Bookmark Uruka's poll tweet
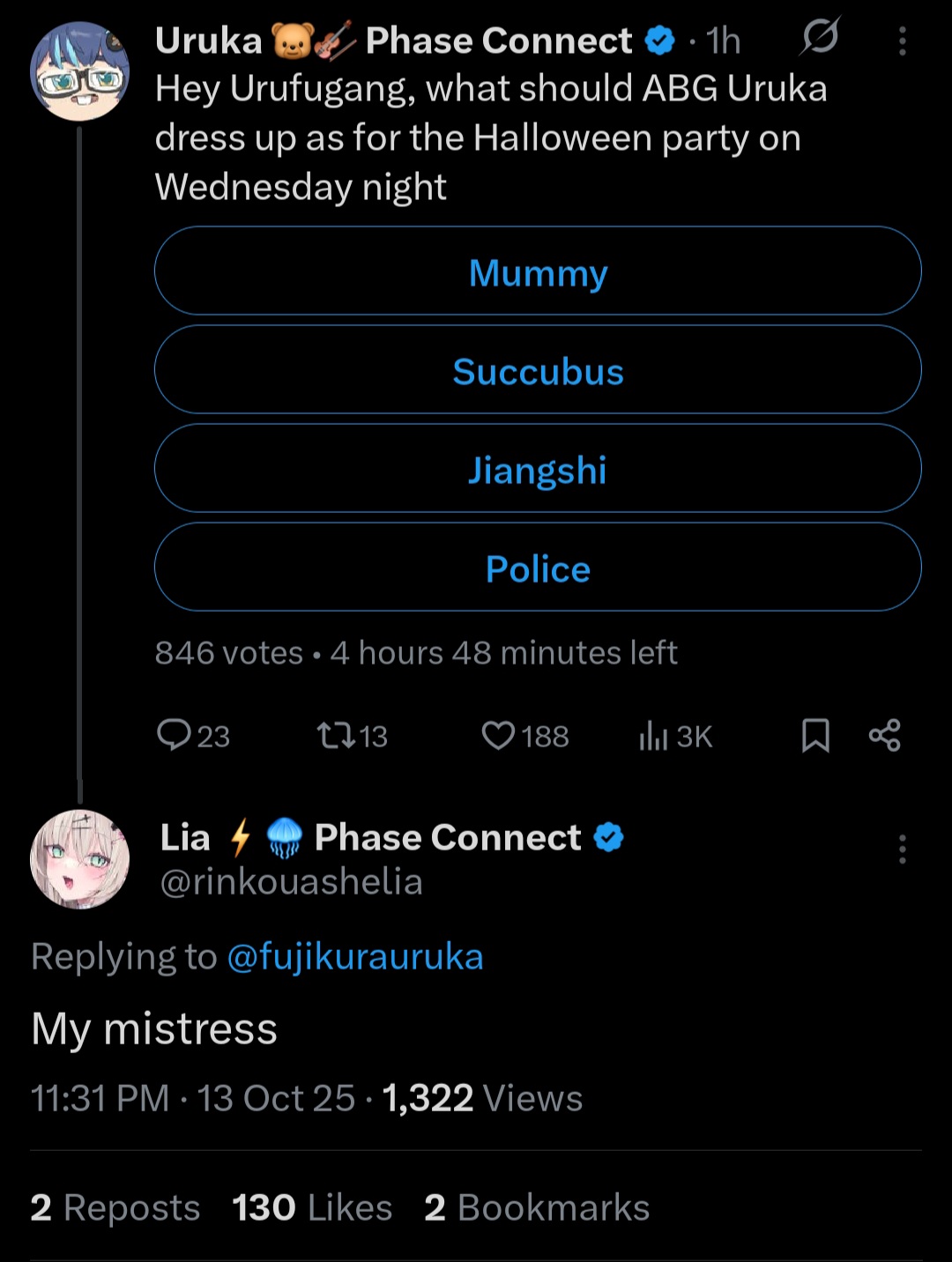The height and width of the screenshot is (1262, 952). 815,735
